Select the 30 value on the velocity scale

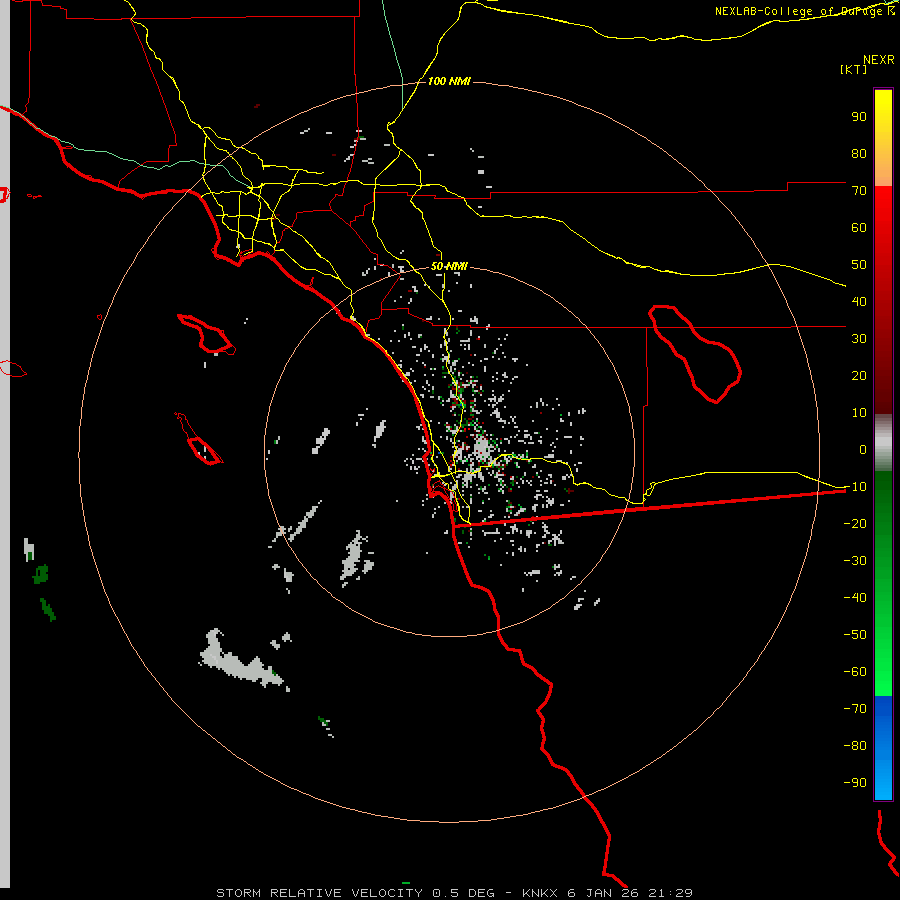click(x=859, y=339)
